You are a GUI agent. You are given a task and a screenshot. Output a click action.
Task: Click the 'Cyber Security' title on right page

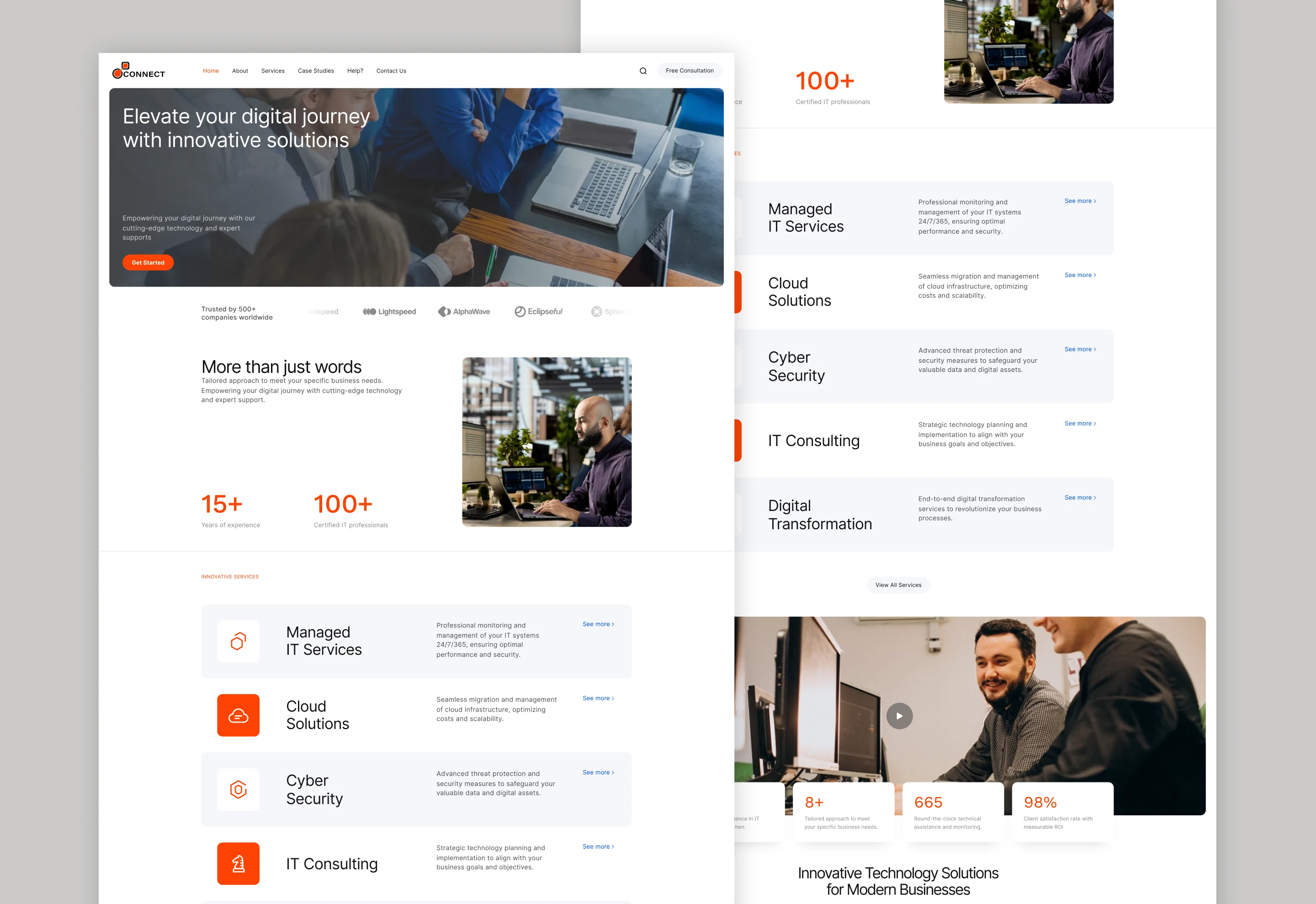click(796, 367)
